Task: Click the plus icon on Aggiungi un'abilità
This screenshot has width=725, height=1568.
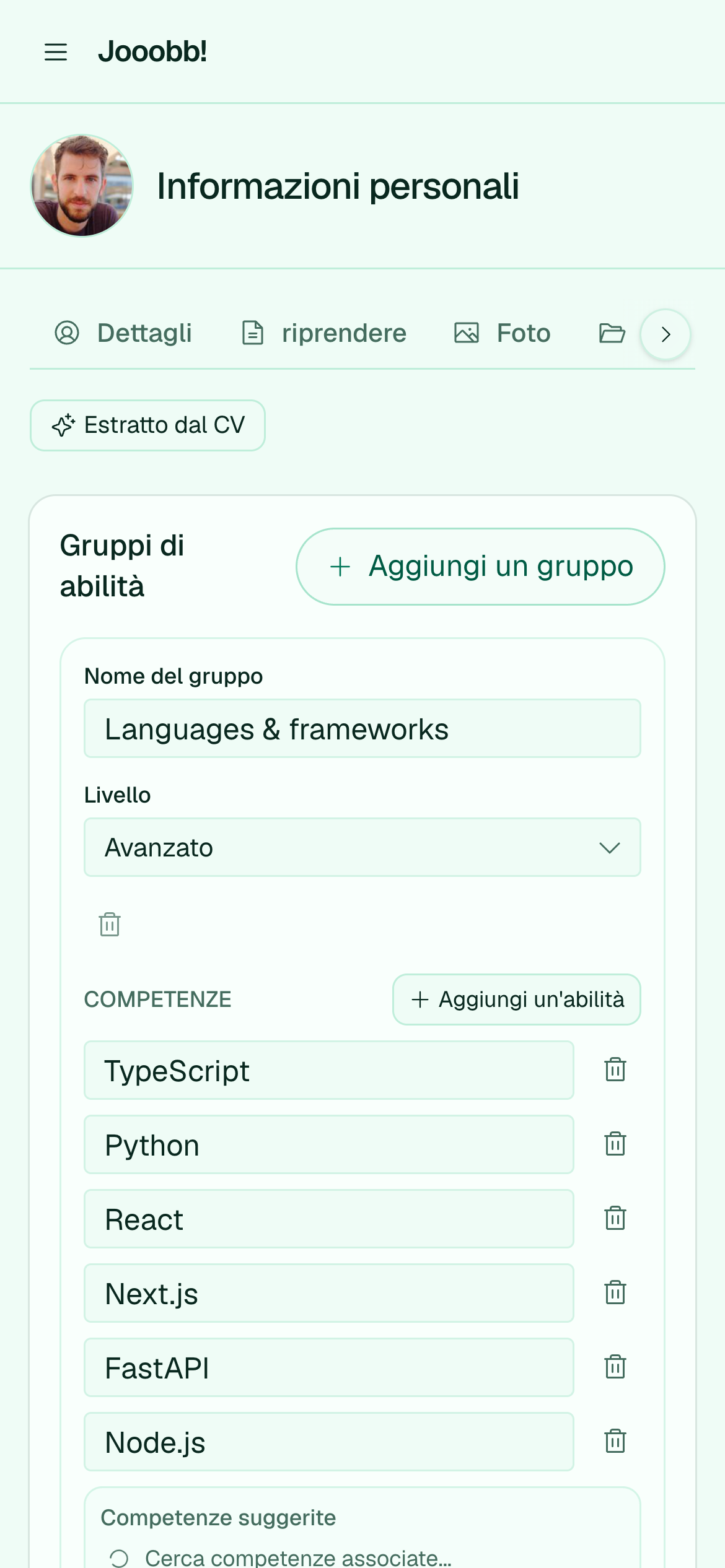Action: pos(420,1000)
